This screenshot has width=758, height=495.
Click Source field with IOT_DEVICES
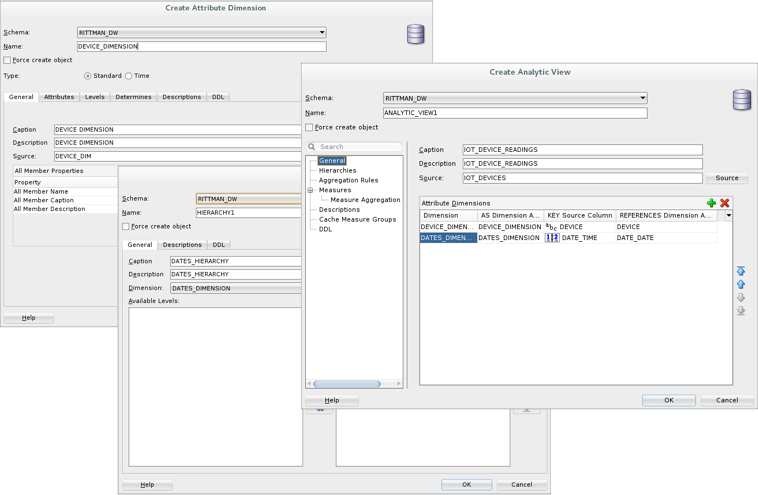583,178
